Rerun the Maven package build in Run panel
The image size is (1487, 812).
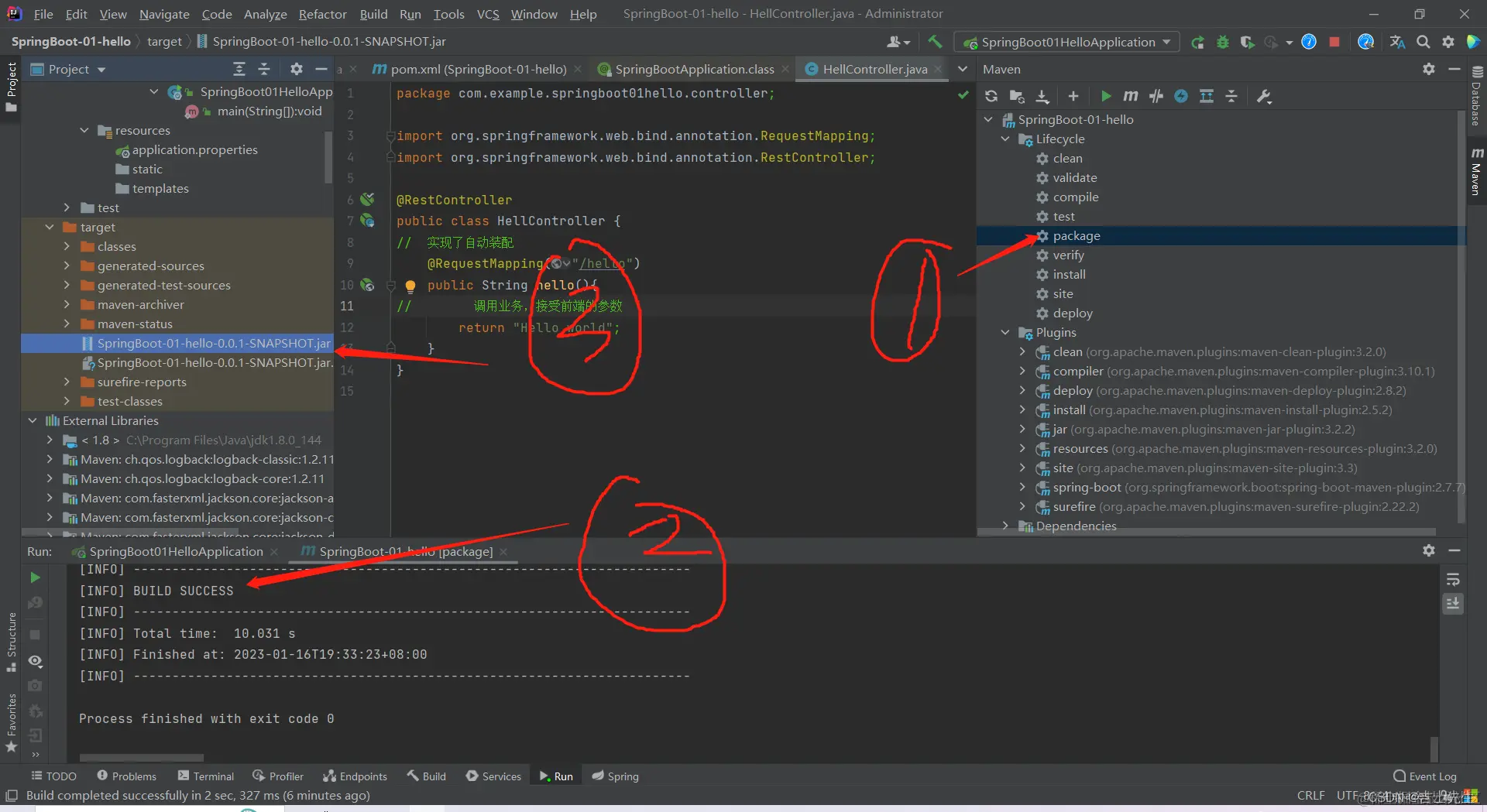coord(35,577)
